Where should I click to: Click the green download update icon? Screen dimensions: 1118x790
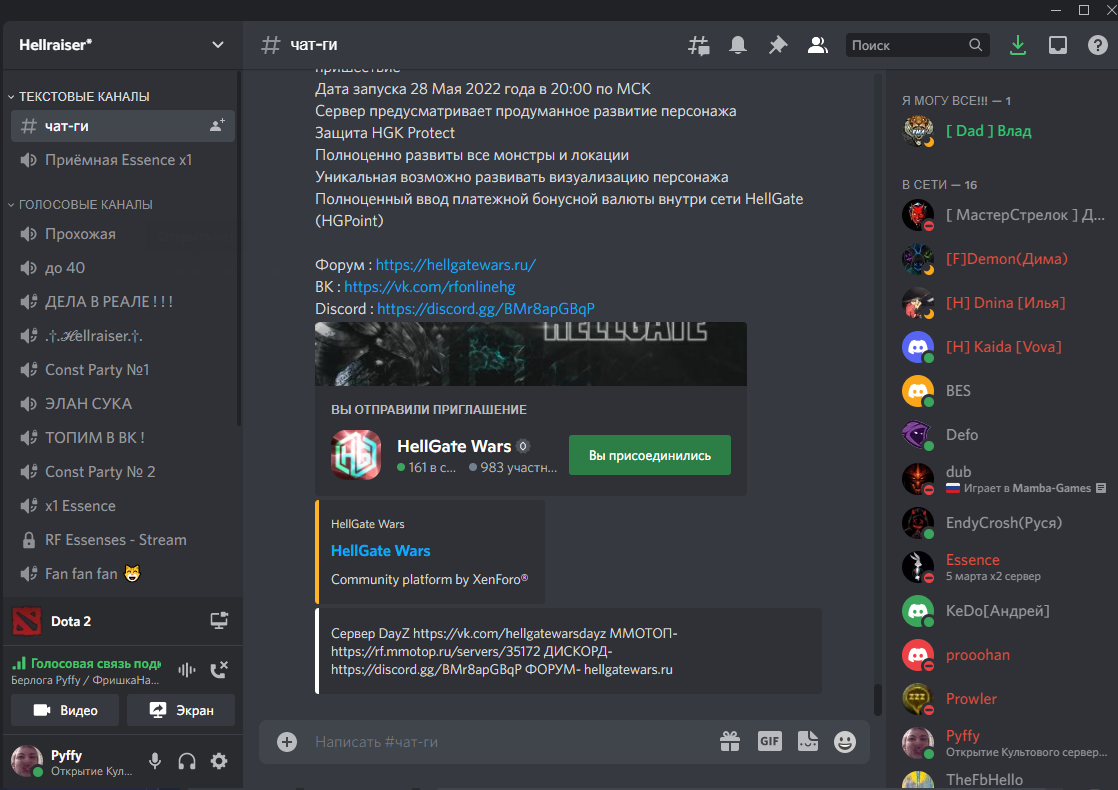point(1017,46)
